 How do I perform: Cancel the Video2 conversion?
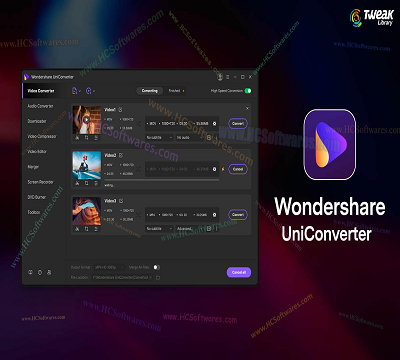[238, 169]
